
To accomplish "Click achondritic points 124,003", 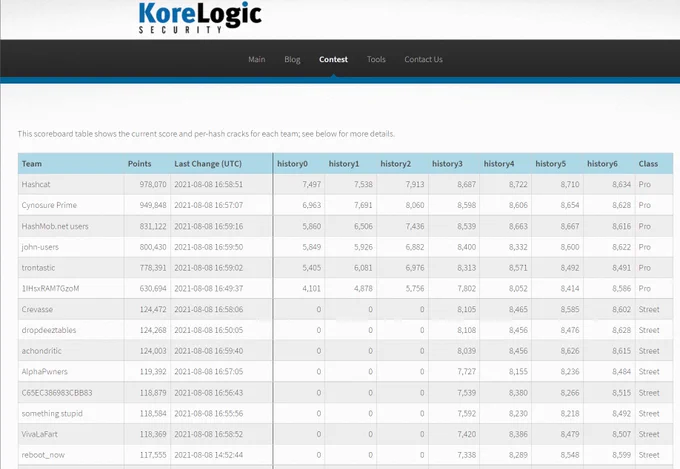I will coord(153,351).
